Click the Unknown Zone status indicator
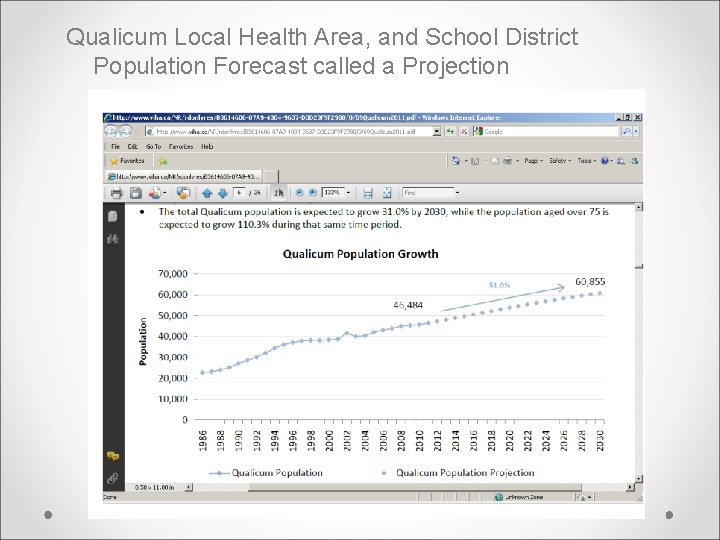The height and width of the screenshot is (540, 720). 519,497
